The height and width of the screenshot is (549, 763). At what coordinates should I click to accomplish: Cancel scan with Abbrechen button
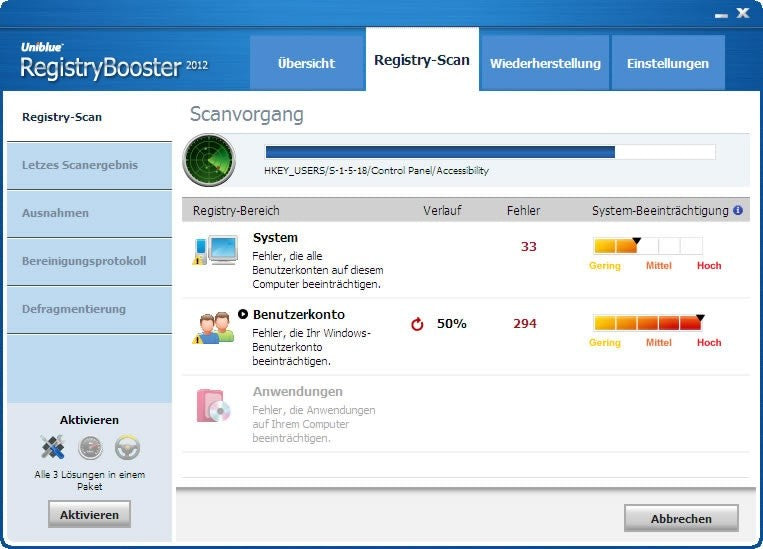[x=681, y=518]
